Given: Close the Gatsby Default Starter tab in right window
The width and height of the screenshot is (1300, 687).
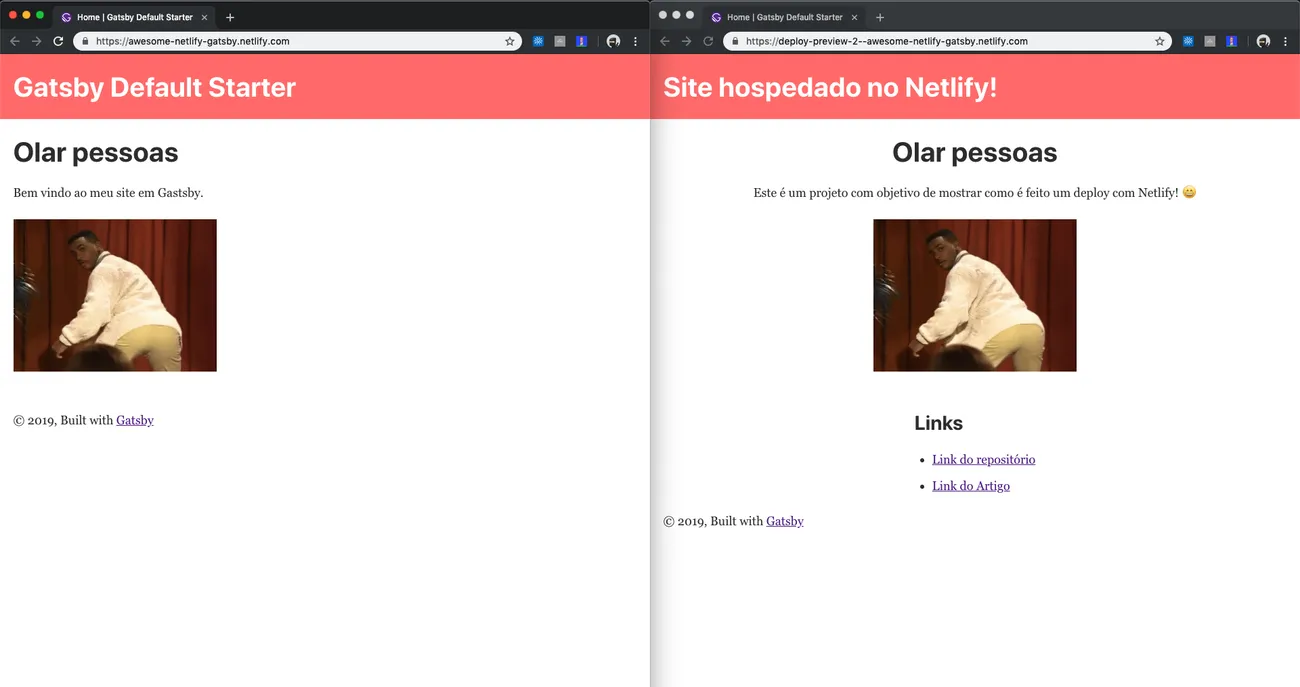Looking at the screenshot, I should coord(855,17).
